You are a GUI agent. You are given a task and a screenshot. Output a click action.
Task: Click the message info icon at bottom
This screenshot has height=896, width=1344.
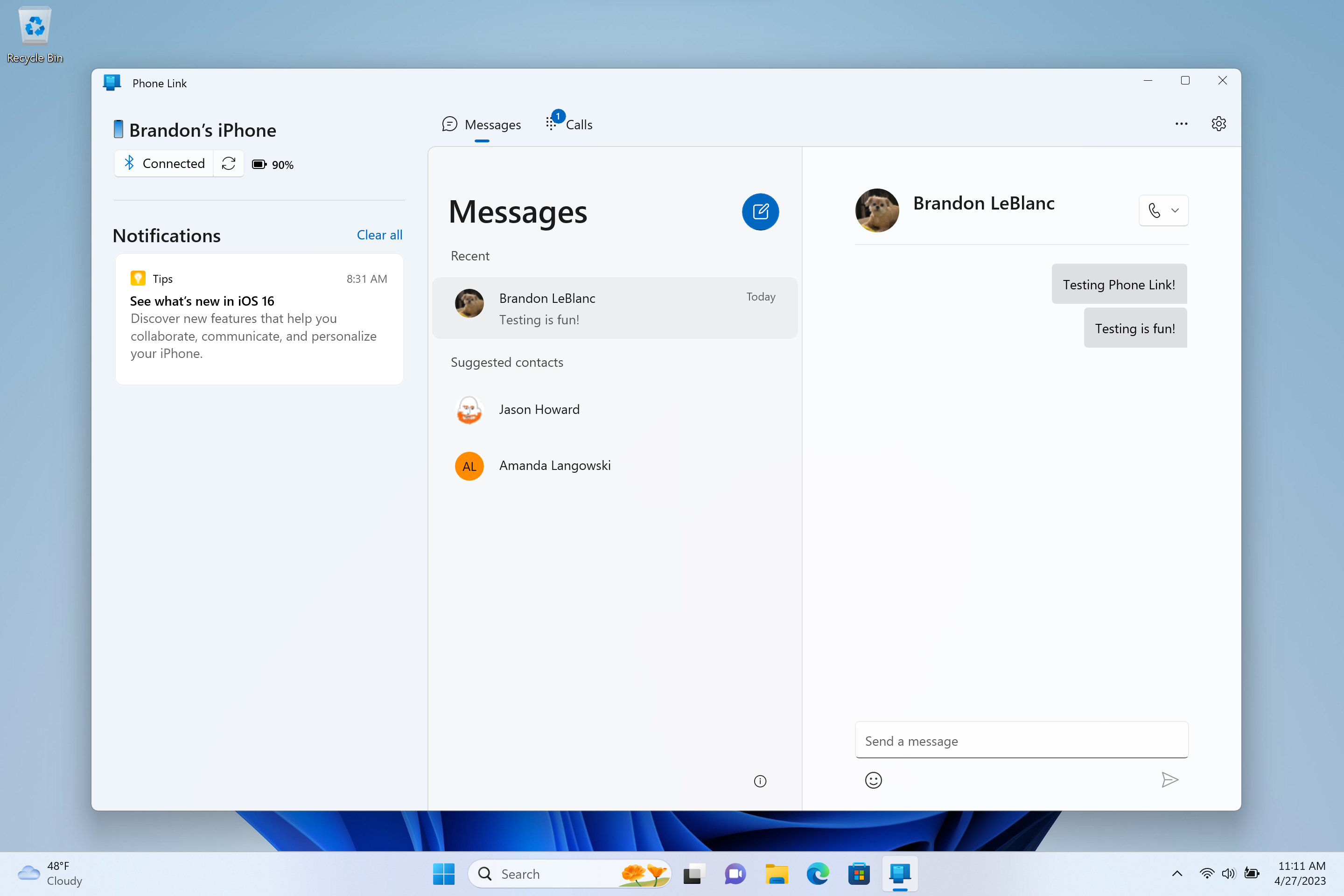click(761, 781)
